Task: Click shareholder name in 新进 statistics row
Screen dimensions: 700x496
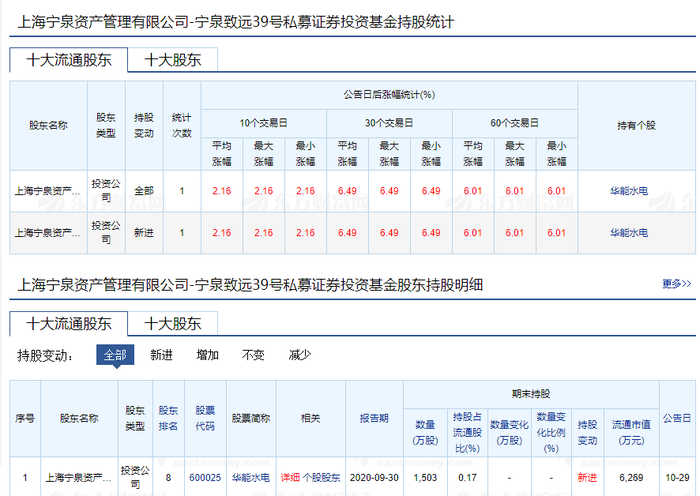Action: click(x=48, y=233)
